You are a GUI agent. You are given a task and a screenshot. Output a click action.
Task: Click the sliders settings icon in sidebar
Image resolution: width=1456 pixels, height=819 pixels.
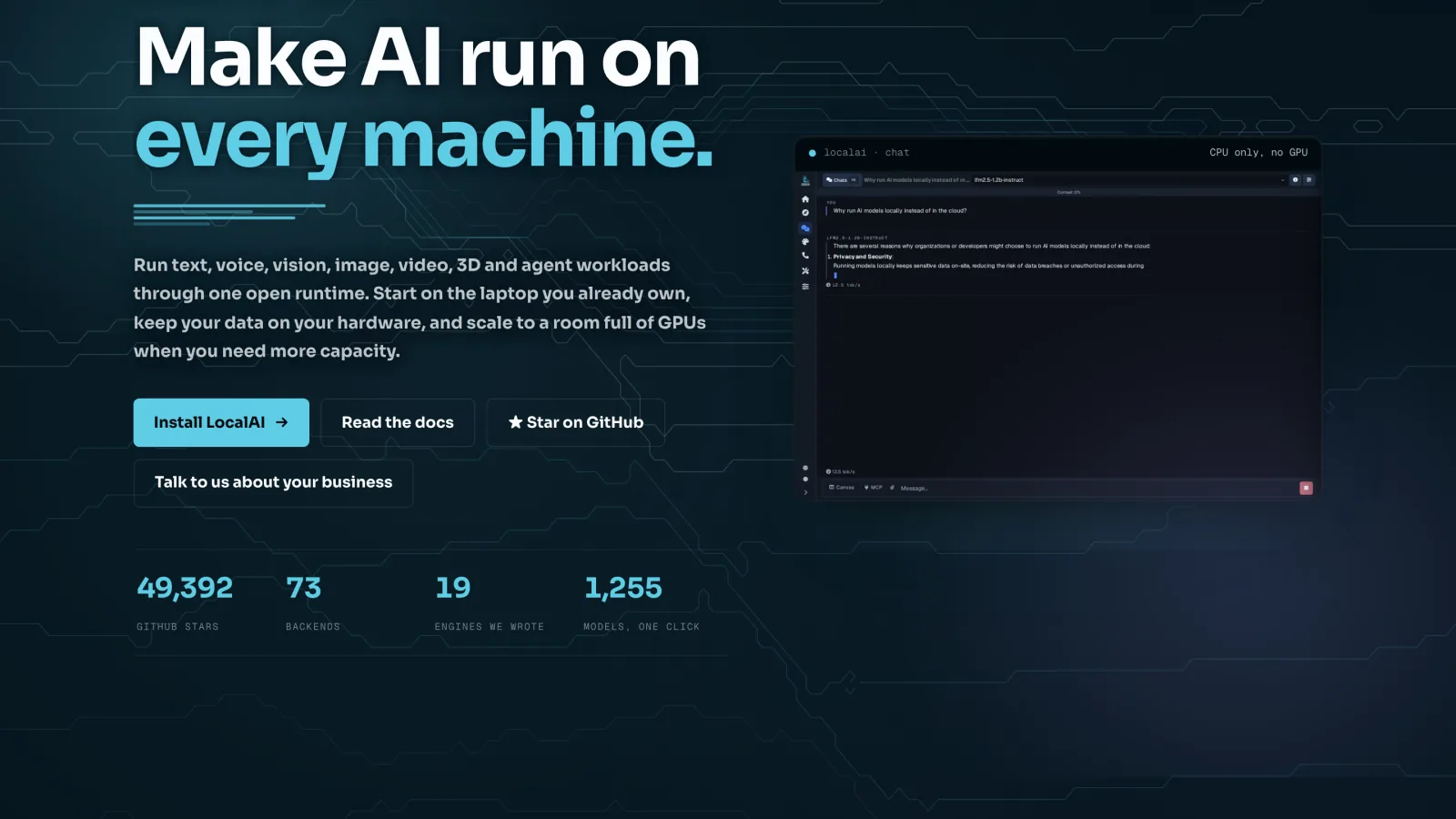(805, 287)
